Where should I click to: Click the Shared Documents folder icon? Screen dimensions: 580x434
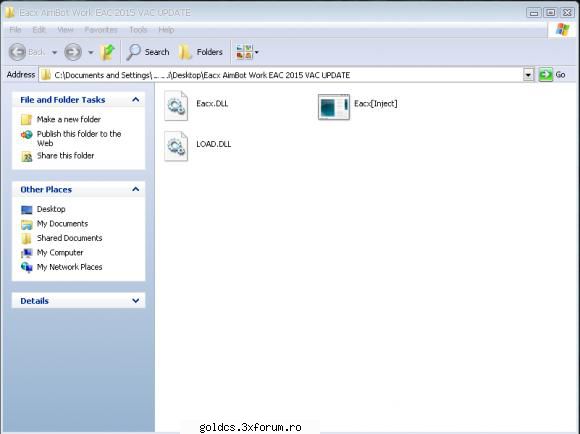27,239
